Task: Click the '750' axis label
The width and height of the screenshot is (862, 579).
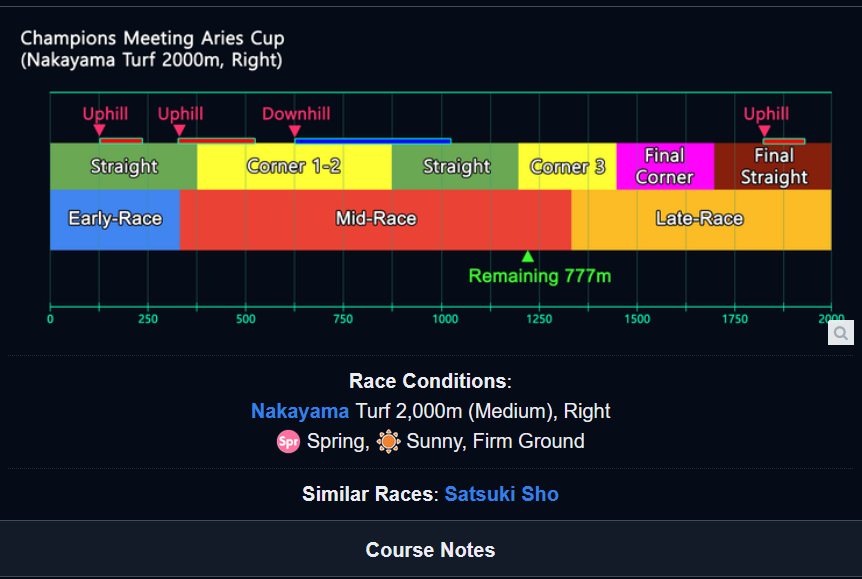Action: tap(343, 319)
